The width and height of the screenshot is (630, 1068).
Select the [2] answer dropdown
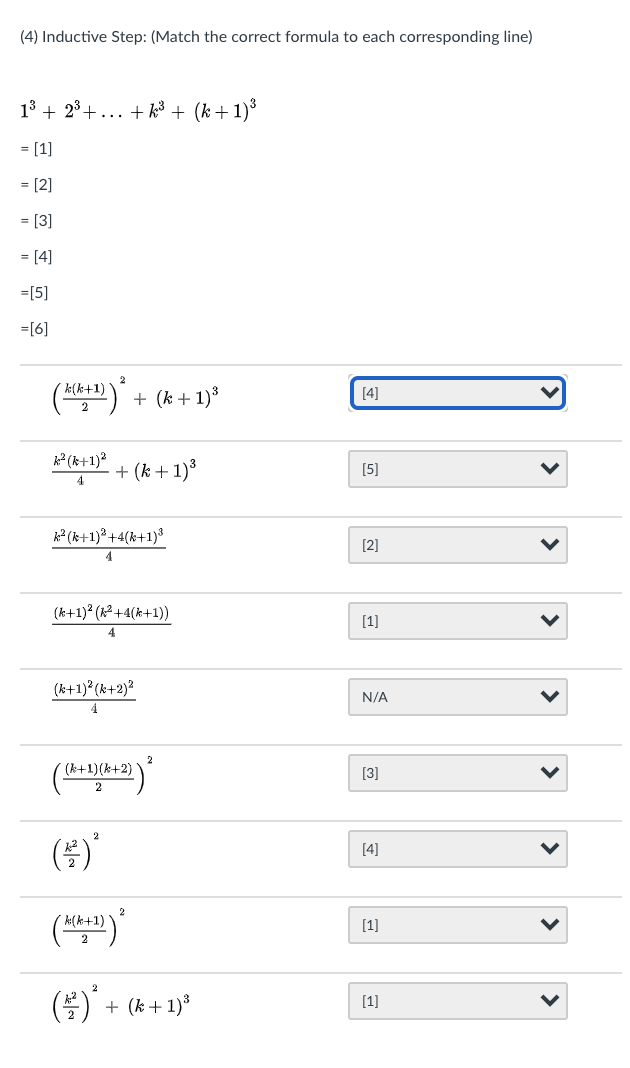(x=457, y=544)
